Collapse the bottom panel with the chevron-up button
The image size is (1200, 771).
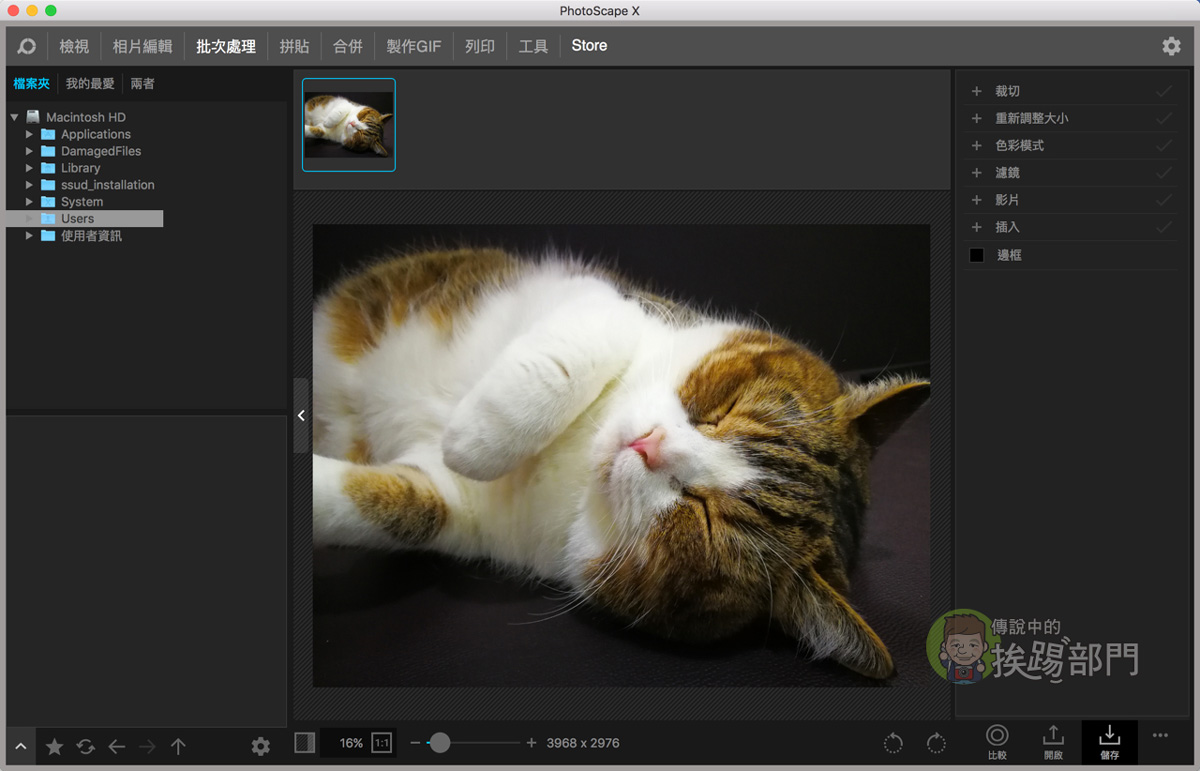21,746
